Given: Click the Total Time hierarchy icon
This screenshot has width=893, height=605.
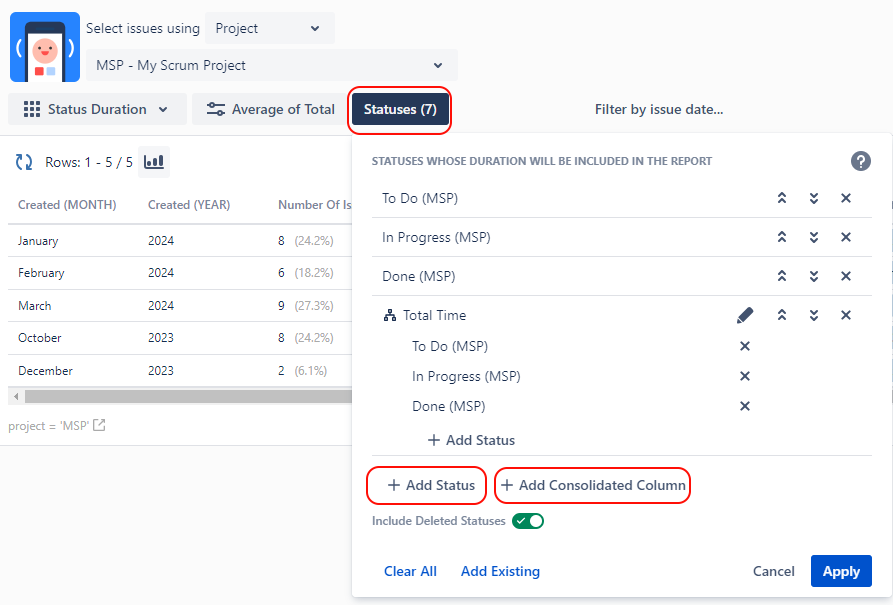Looking at the screenshot, I should coord(390,316).
